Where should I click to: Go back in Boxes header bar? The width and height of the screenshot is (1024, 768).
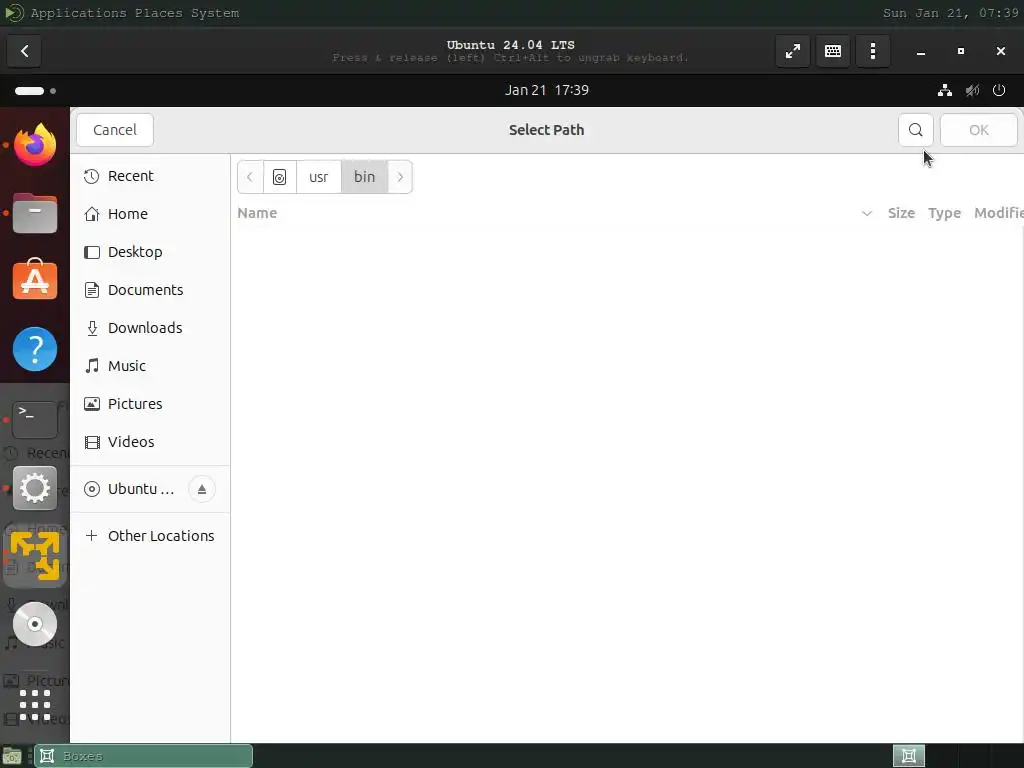tap(24, 51)
